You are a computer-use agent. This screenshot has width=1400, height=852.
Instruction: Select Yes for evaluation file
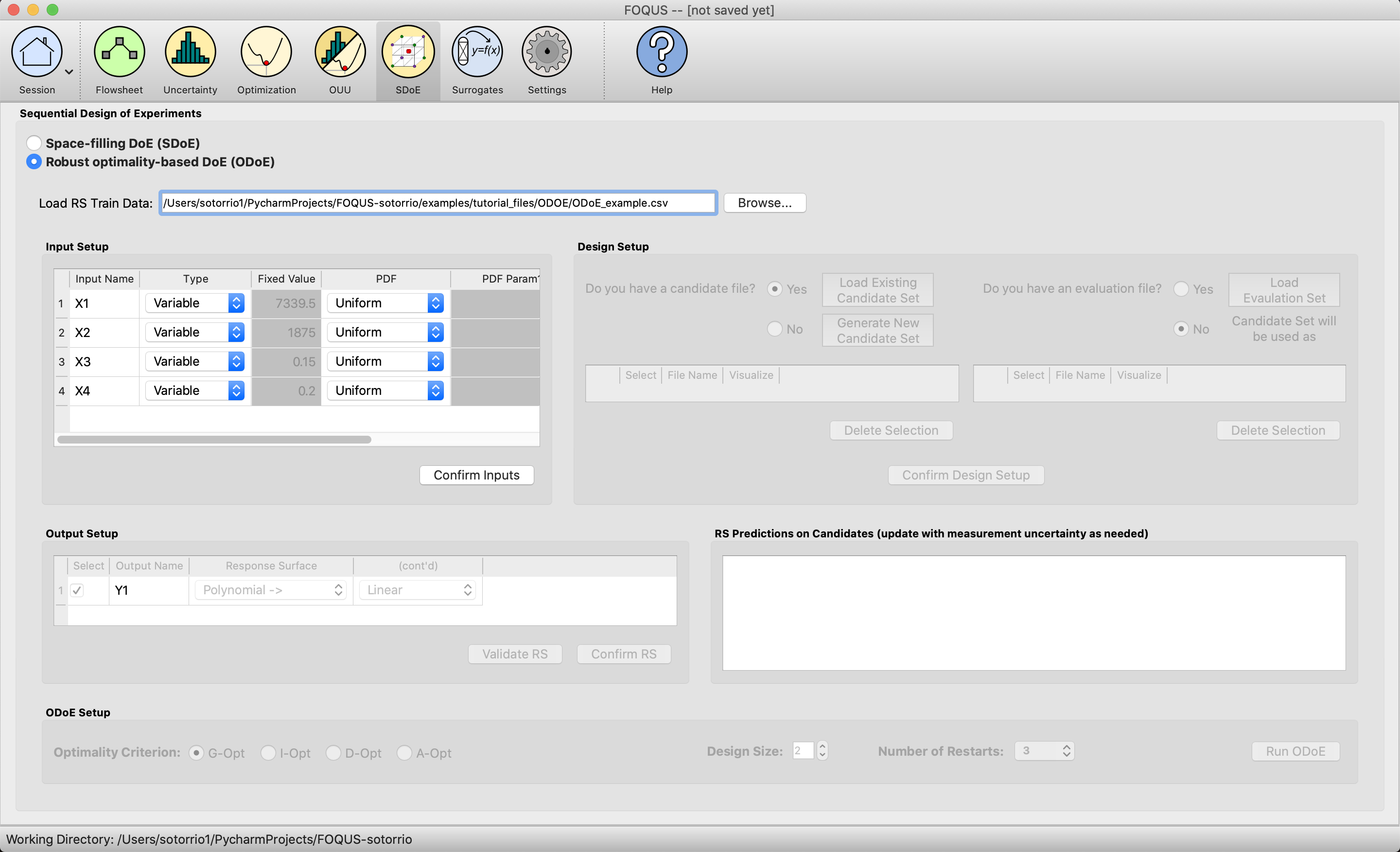(x=1181, y=289)
